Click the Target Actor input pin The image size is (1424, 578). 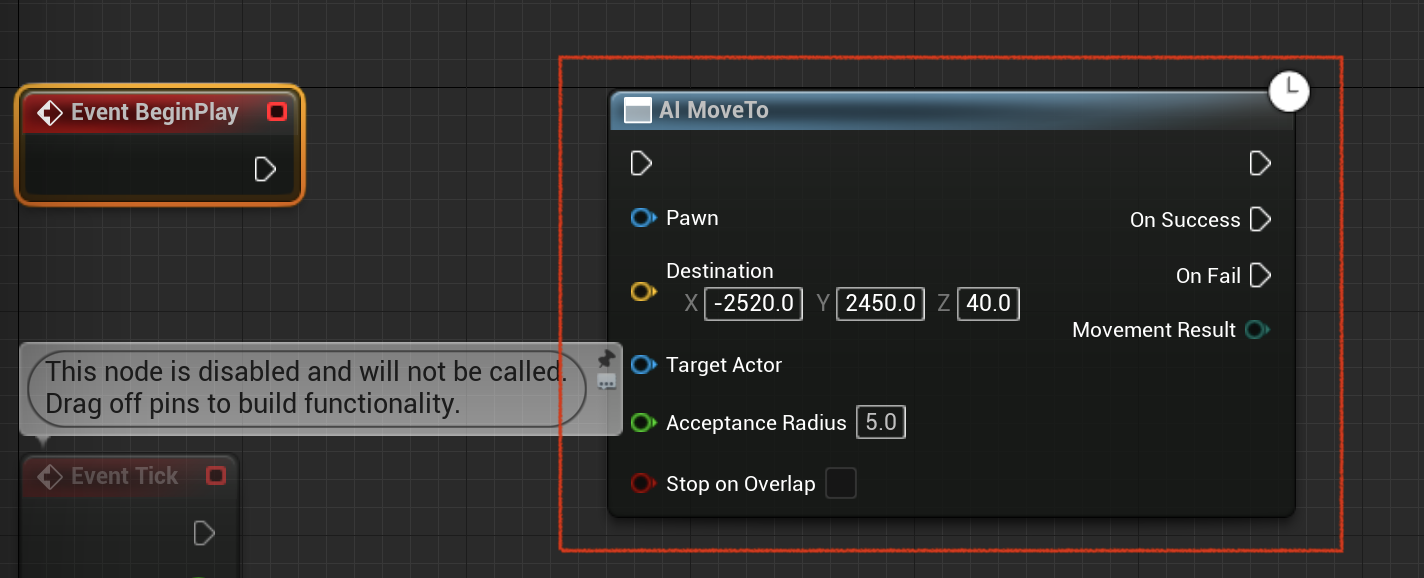643,365
